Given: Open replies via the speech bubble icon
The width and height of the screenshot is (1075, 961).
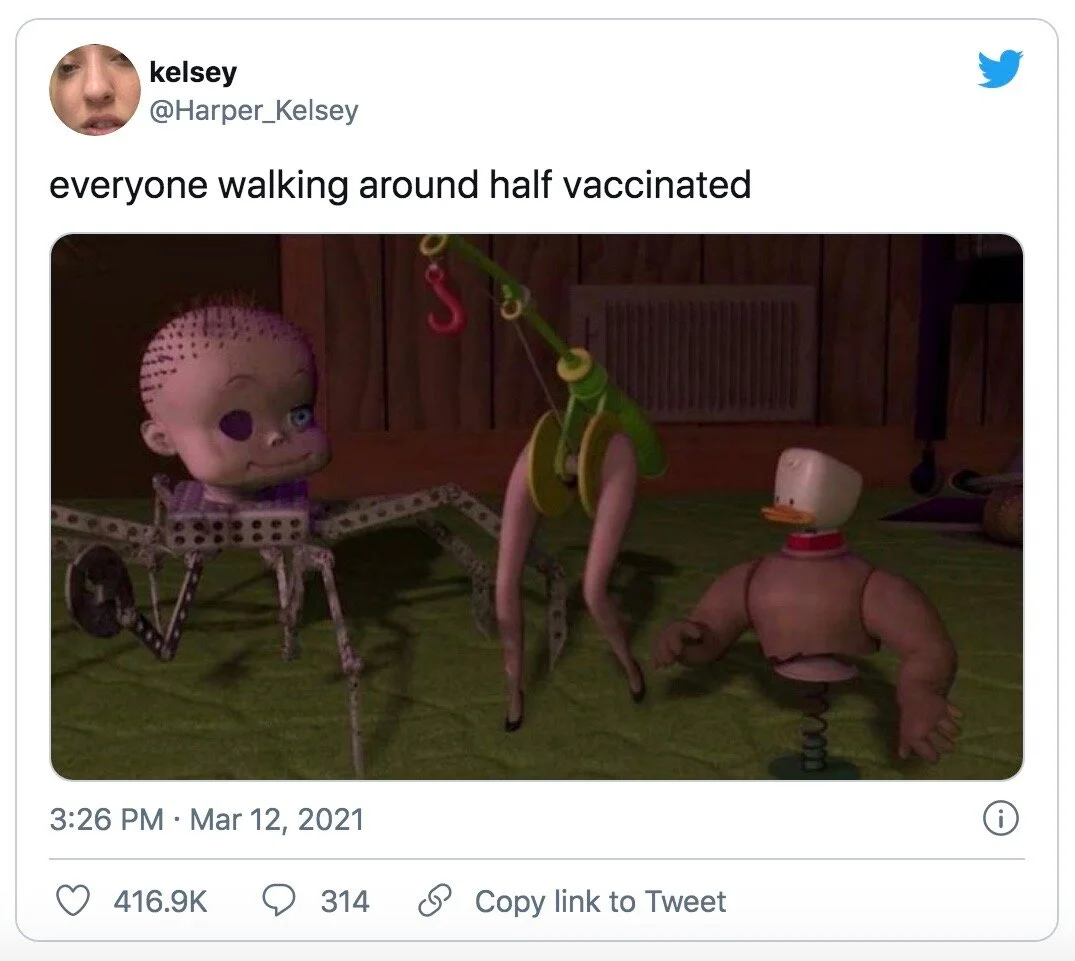Looking at the screenshot, I should (x=280, y=901).
